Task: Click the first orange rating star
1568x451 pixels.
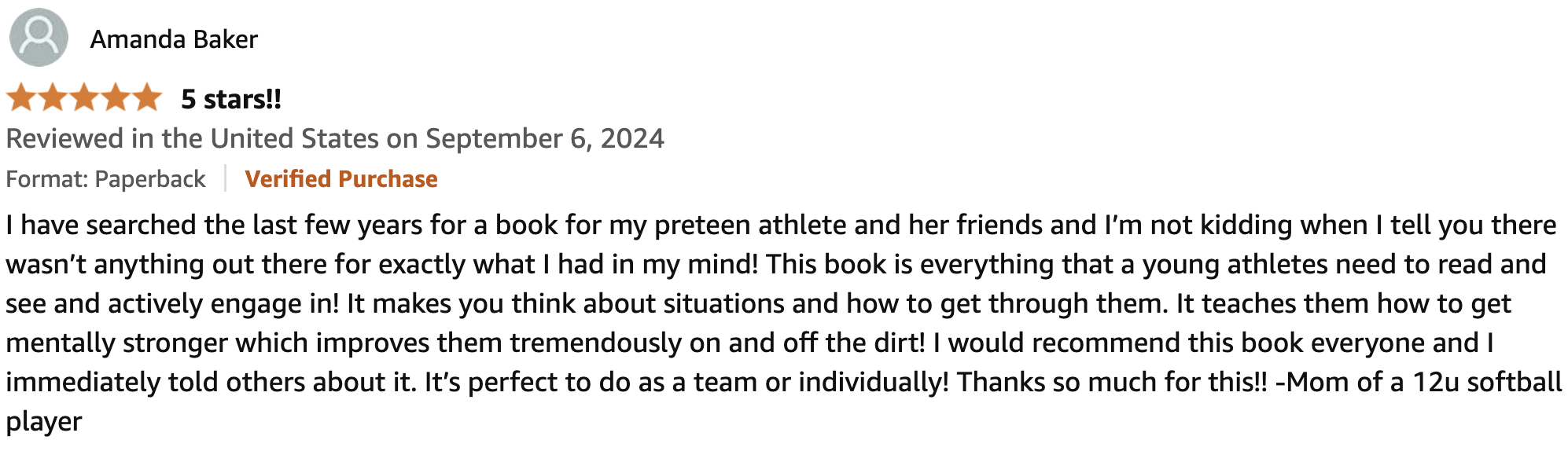Action: tap(20, 99)
